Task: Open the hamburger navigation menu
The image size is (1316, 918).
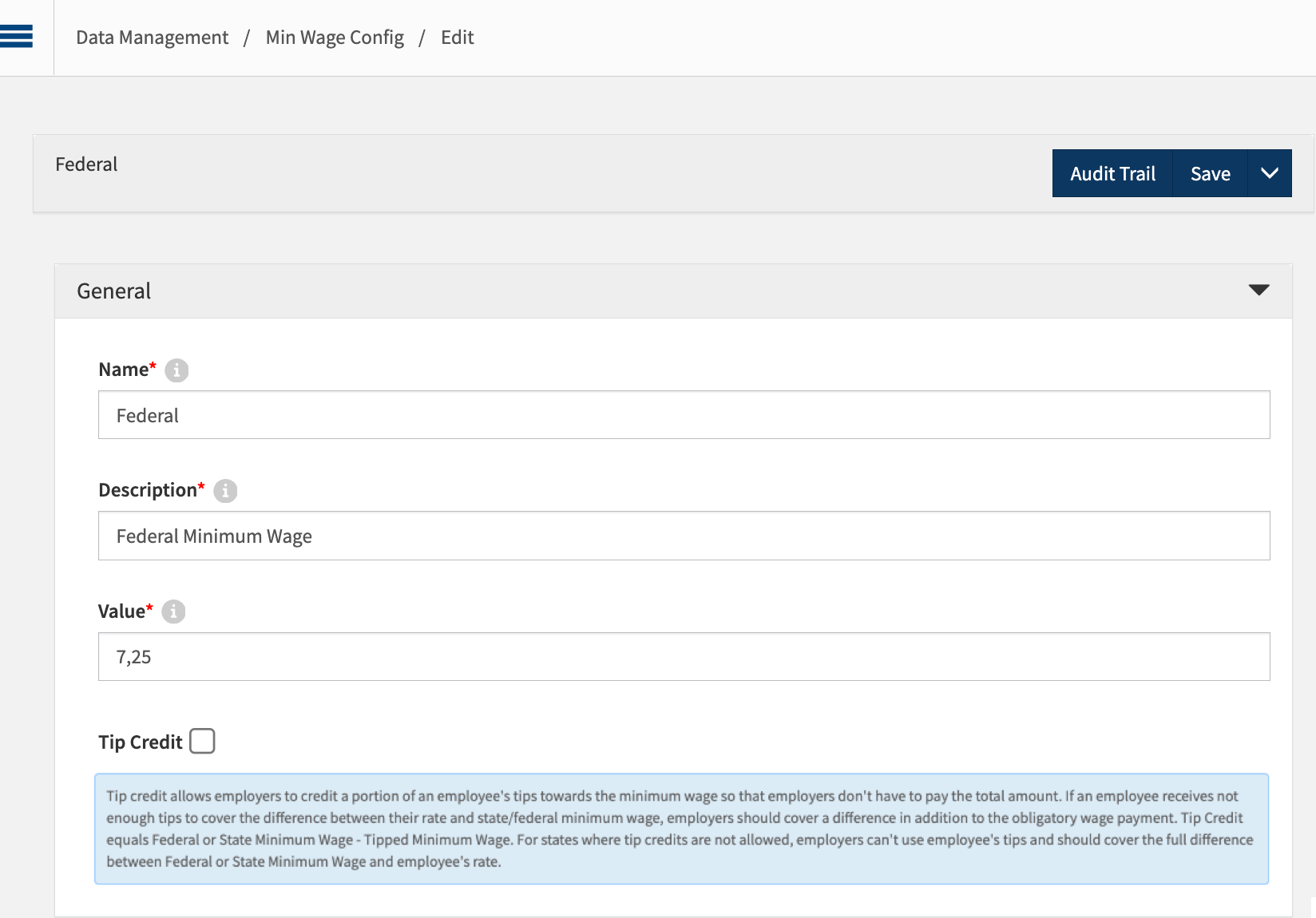Action: 16,36
